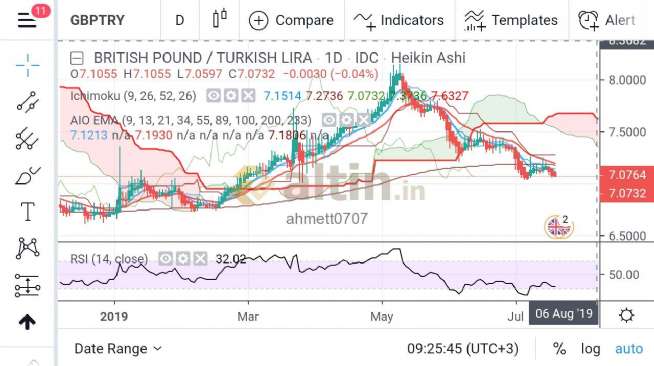Click the 7.0732 current price label

click(x=627, y=193)
